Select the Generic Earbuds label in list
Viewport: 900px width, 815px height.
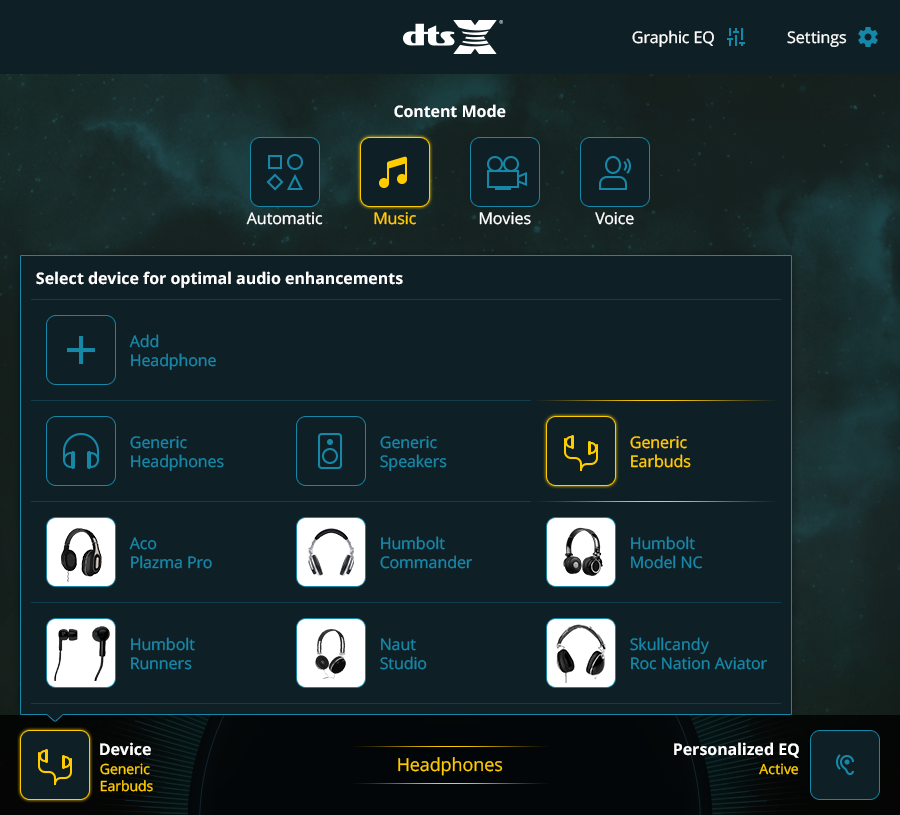[x=660, y=452]
